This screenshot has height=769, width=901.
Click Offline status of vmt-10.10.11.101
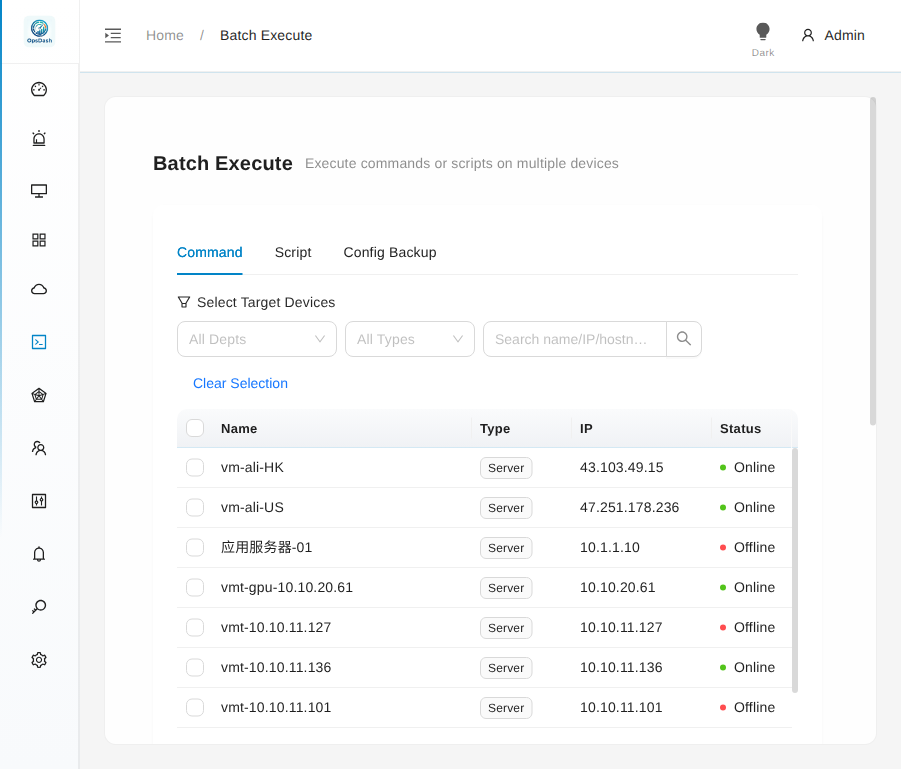click(x=748, y=707)
